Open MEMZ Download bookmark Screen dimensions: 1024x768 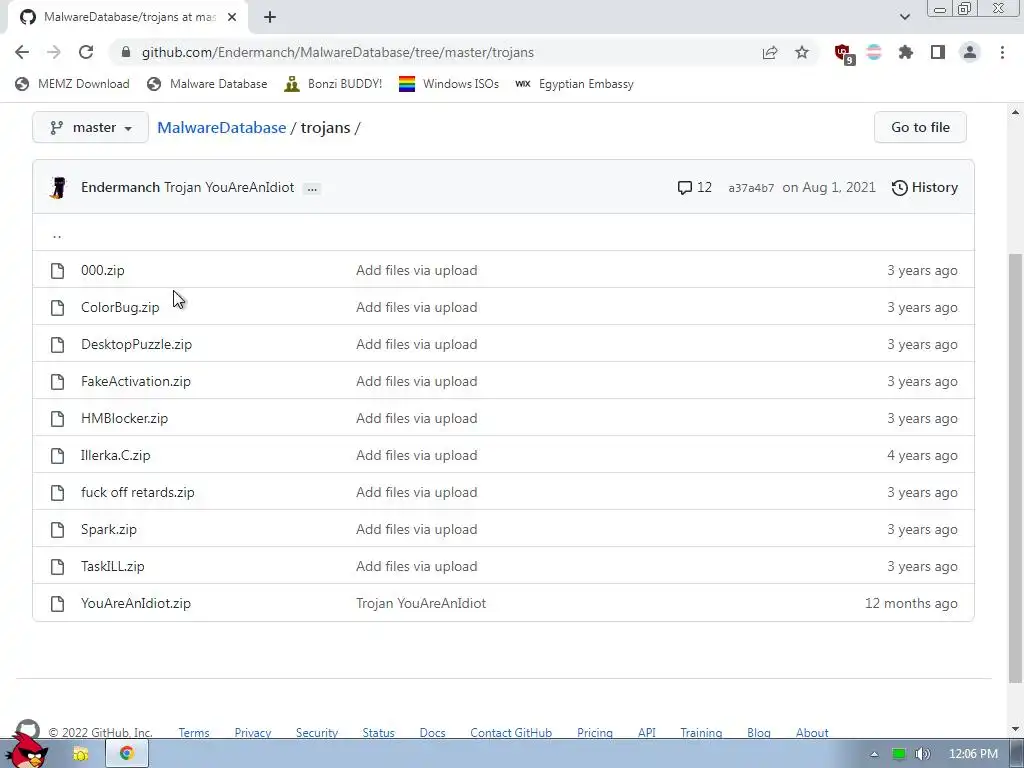coord(72,84)
